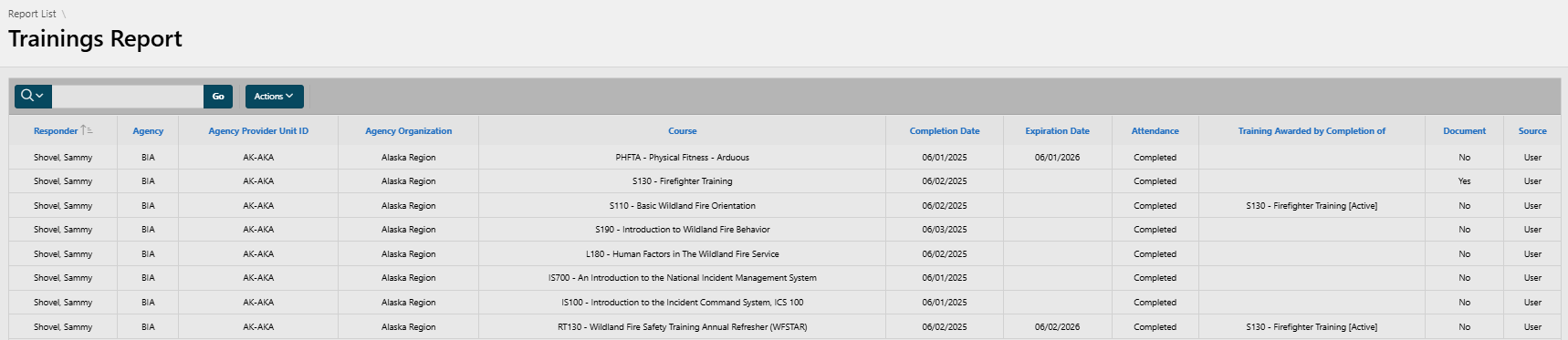Click Shovel, Sammy in the PHFTA row

pyautogui.click(x=63, y=158)
